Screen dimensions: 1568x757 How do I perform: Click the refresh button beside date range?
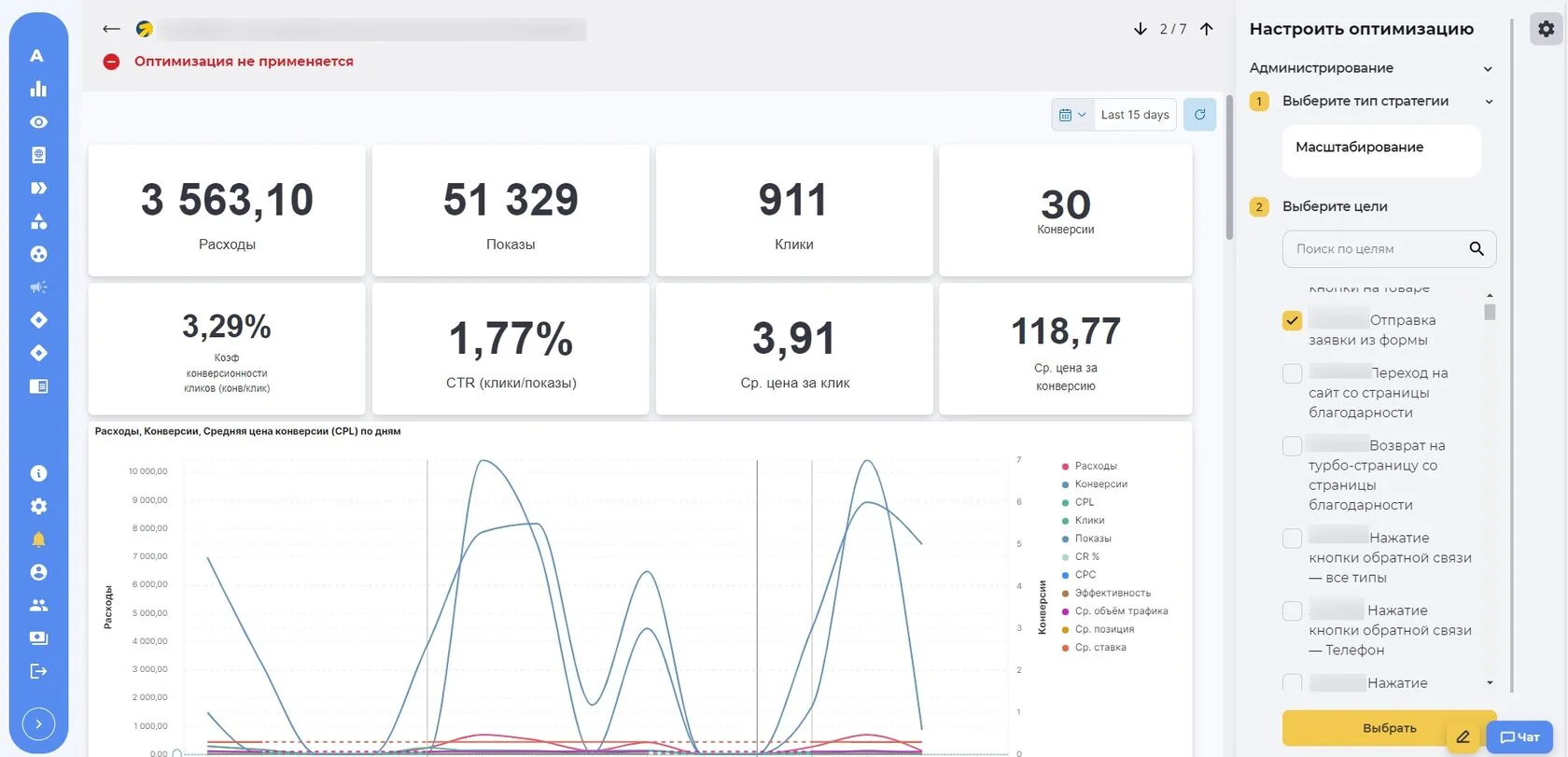[x=1199, y=115]
